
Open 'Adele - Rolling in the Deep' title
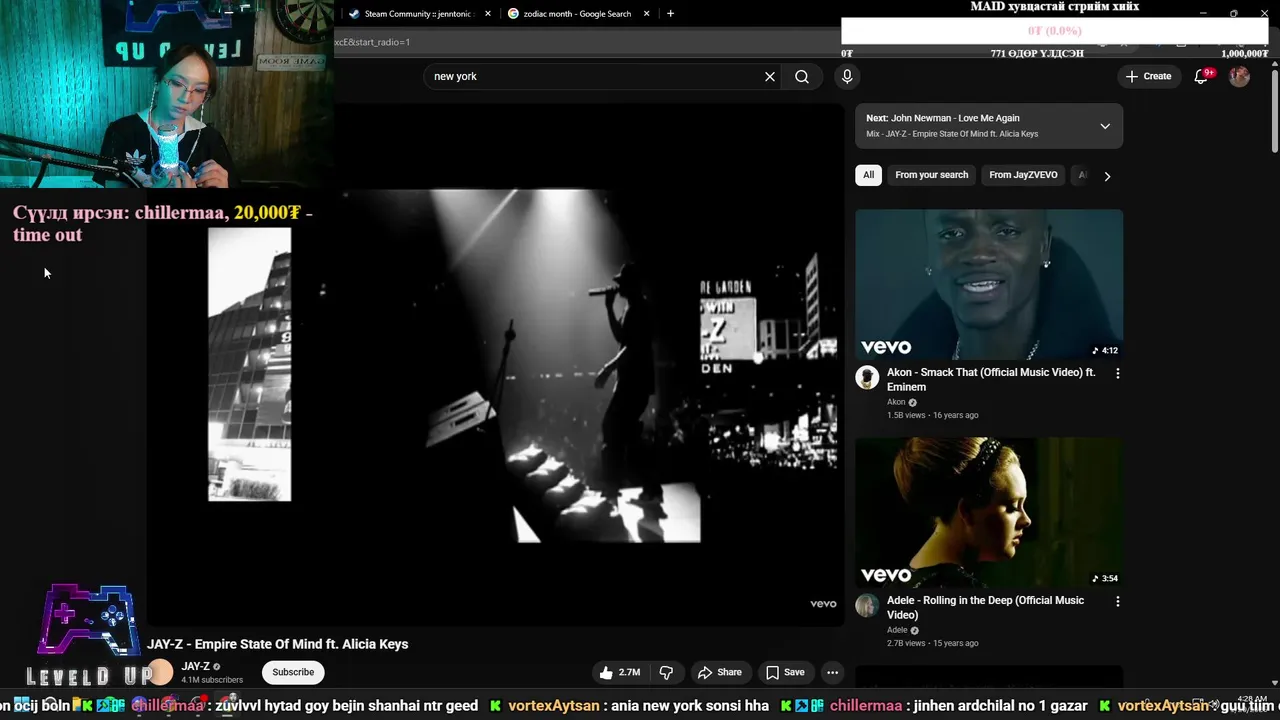[985, 607]
